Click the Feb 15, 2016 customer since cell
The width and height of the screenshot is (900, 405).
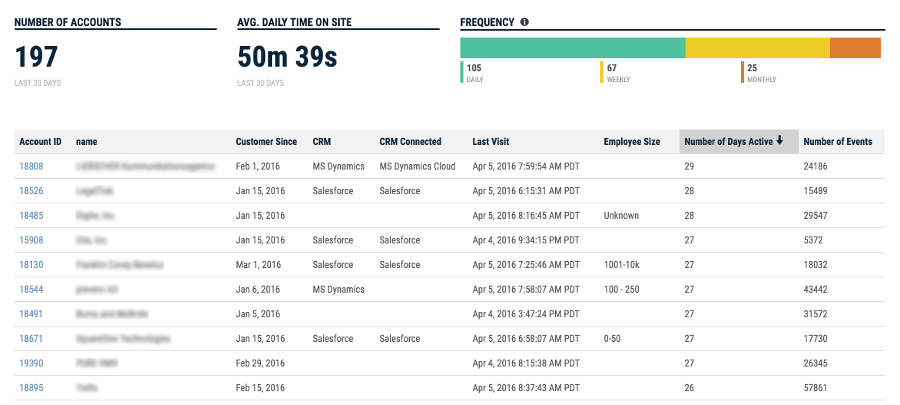260,388
